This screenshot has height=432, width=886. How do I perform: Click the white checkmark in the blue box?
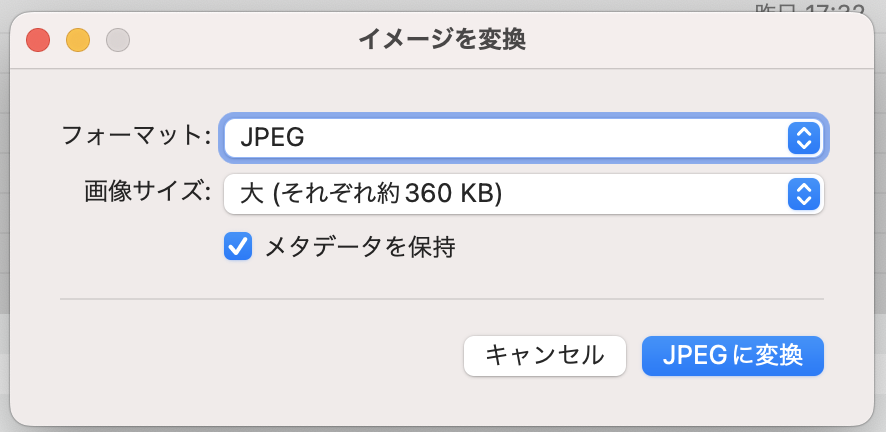click(x=238, y=246)
